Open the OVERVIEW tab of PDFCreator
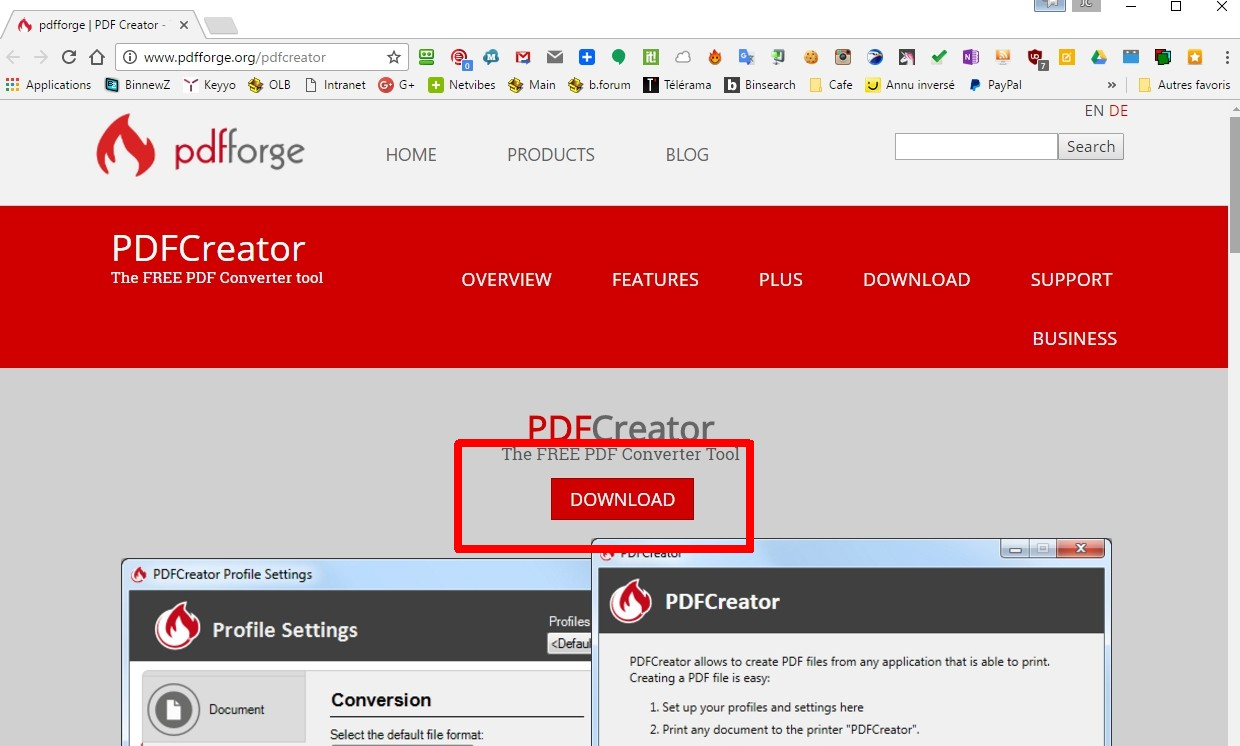This screenshot has height=746, width=1240. (x=506, y=280)
